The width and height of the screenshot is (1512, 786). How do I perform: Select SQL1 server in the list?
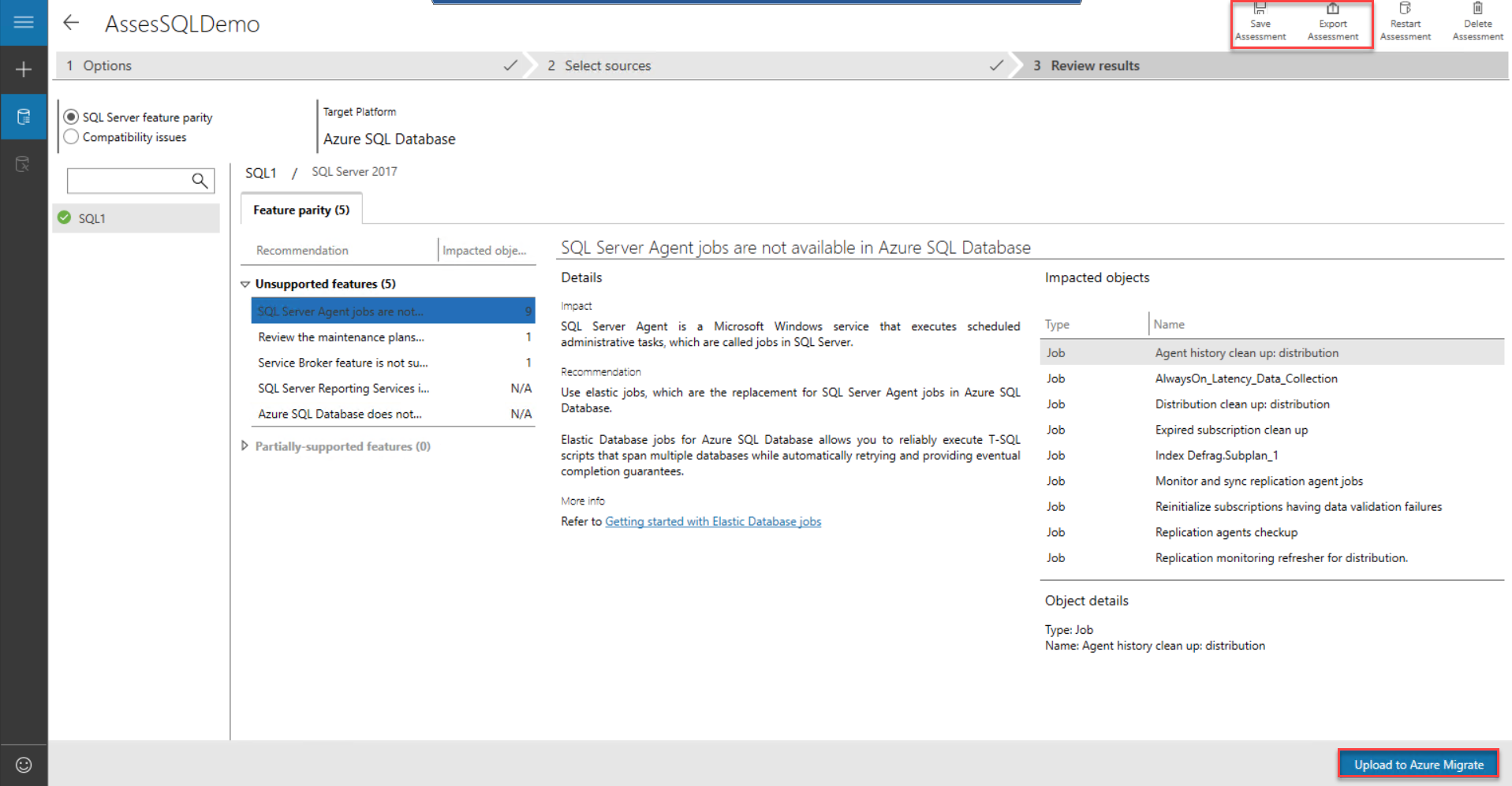[136, 218]
